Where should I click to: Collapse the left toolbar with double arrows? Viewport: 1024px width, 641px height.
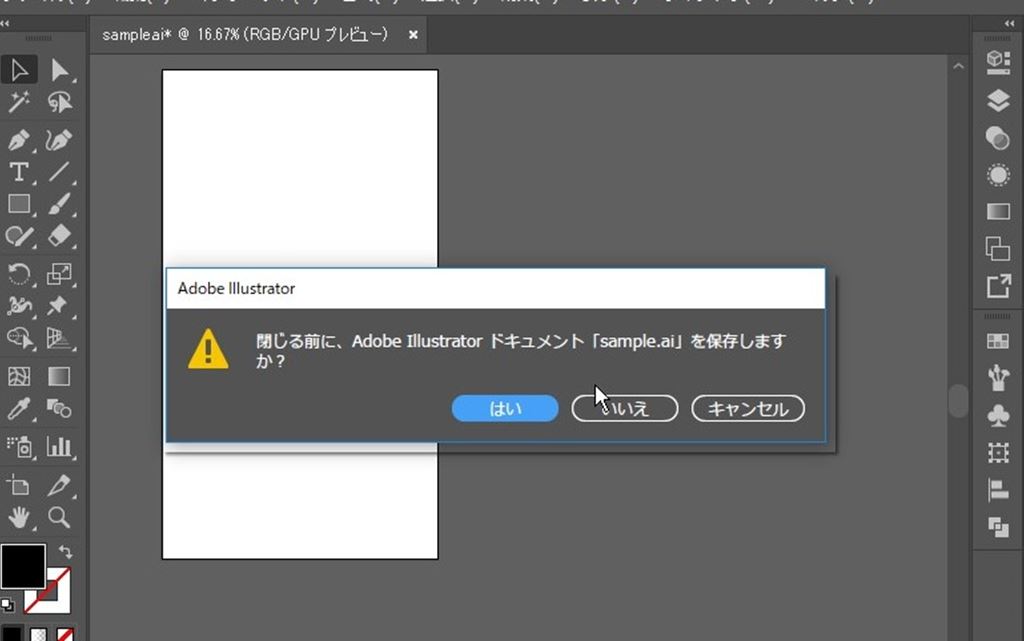[6, 23]
